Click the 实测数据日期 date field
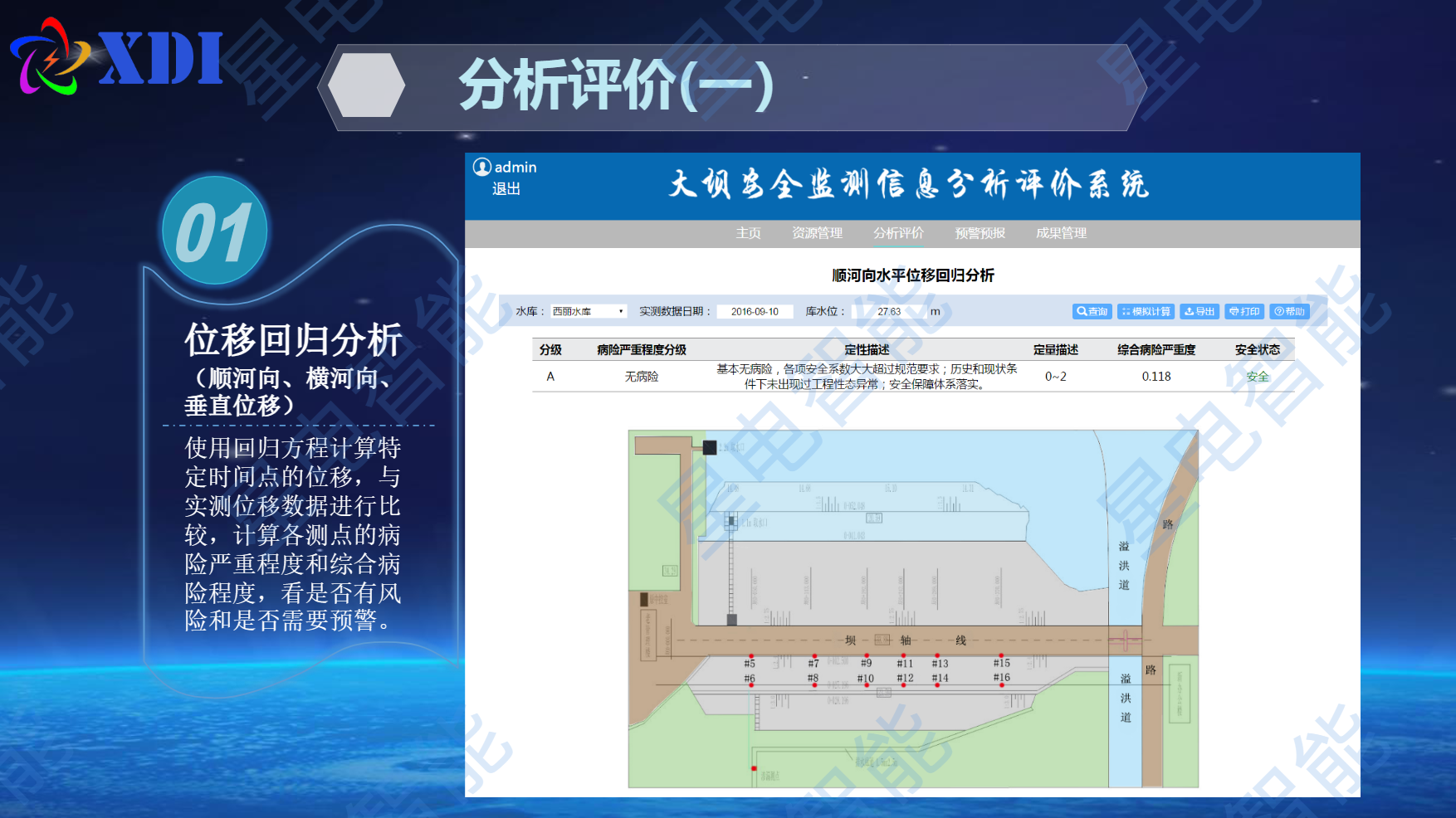This screenshot has height=818, width=1456. pos(755,312)
